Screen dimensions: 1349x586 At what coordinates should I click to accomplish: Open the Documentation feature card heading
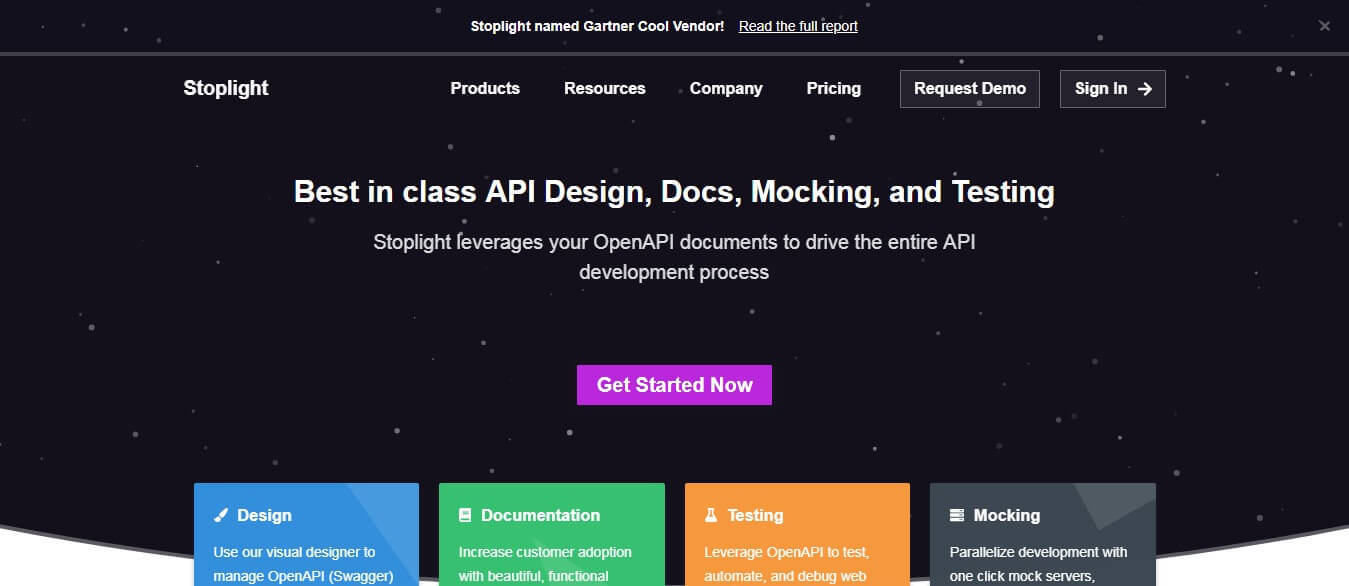tap(540, 516)
